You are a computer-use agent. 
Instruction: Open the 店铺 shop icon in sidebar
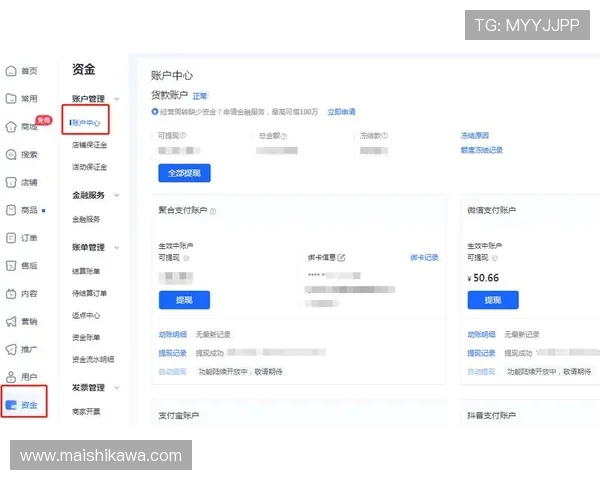(11, 182)
